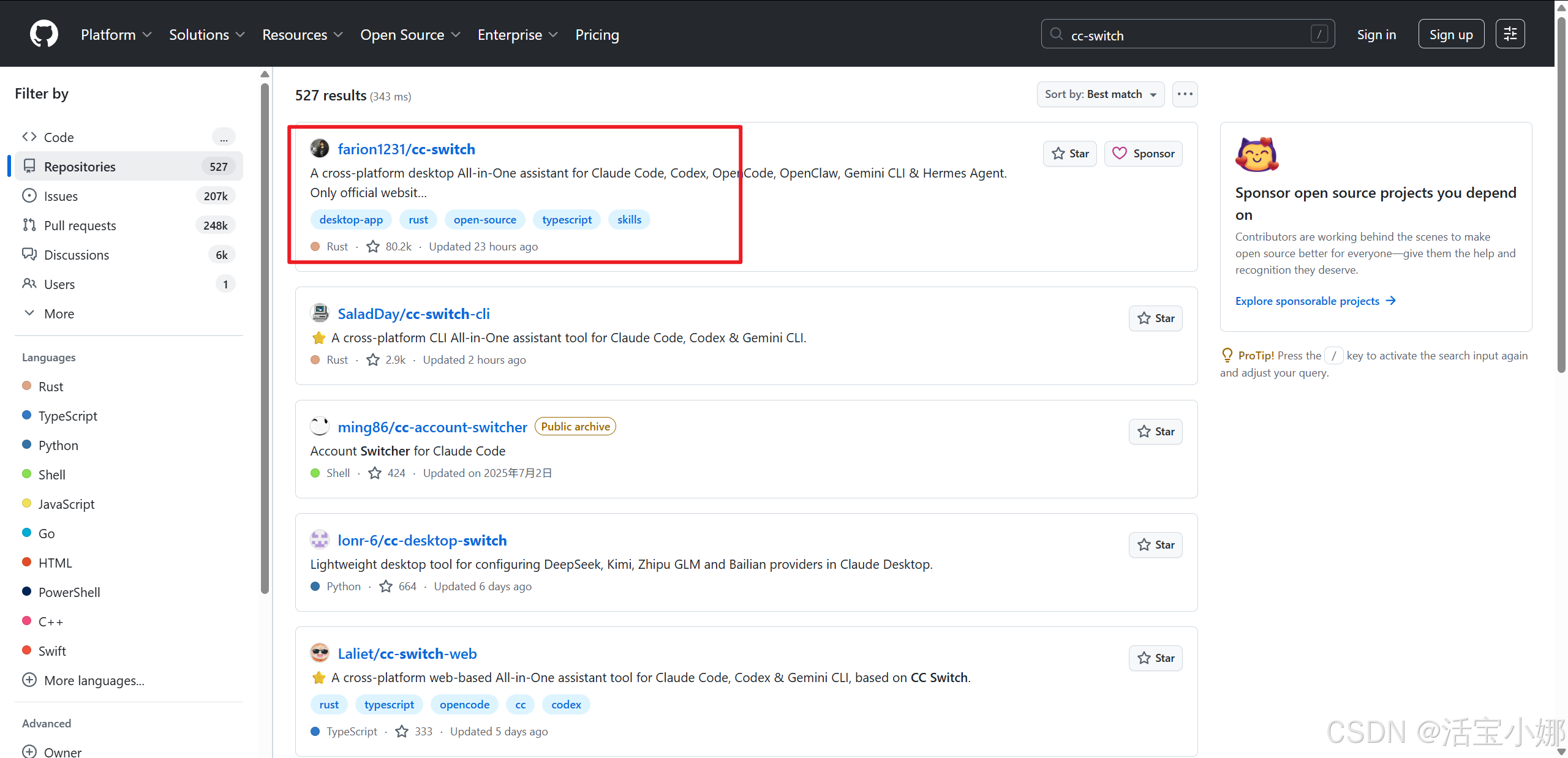Select the Issues filter
This screenshot has height=758, width=1568.
(129, 196)
